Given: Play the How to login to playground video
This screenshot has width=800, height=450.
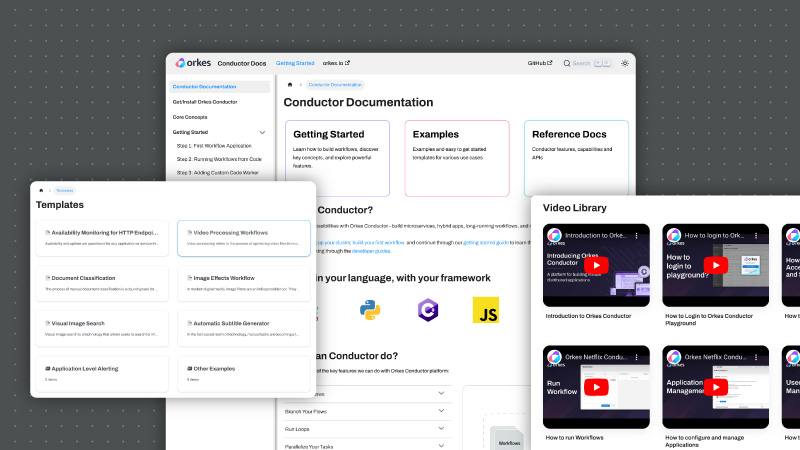Looking at the screenshot, I should coord(715,265).
